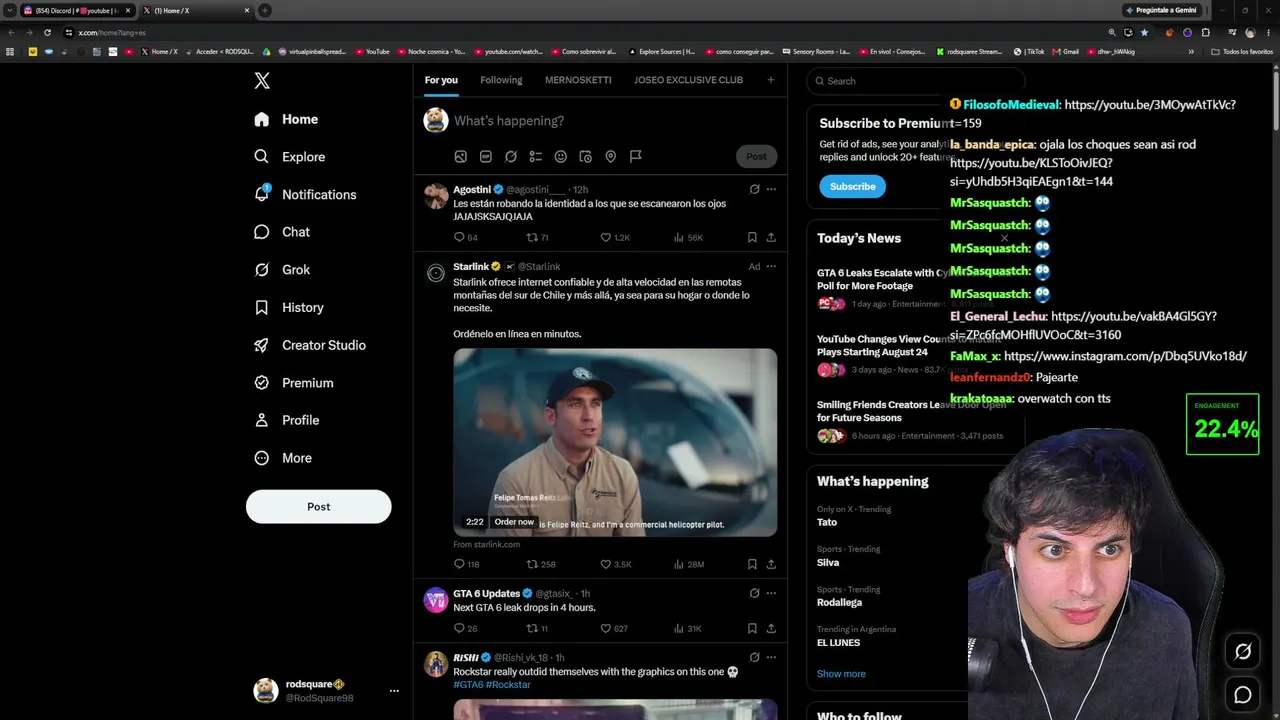
Task: Expand the More menu in the sidebar
Action: [x=283, y=458]
